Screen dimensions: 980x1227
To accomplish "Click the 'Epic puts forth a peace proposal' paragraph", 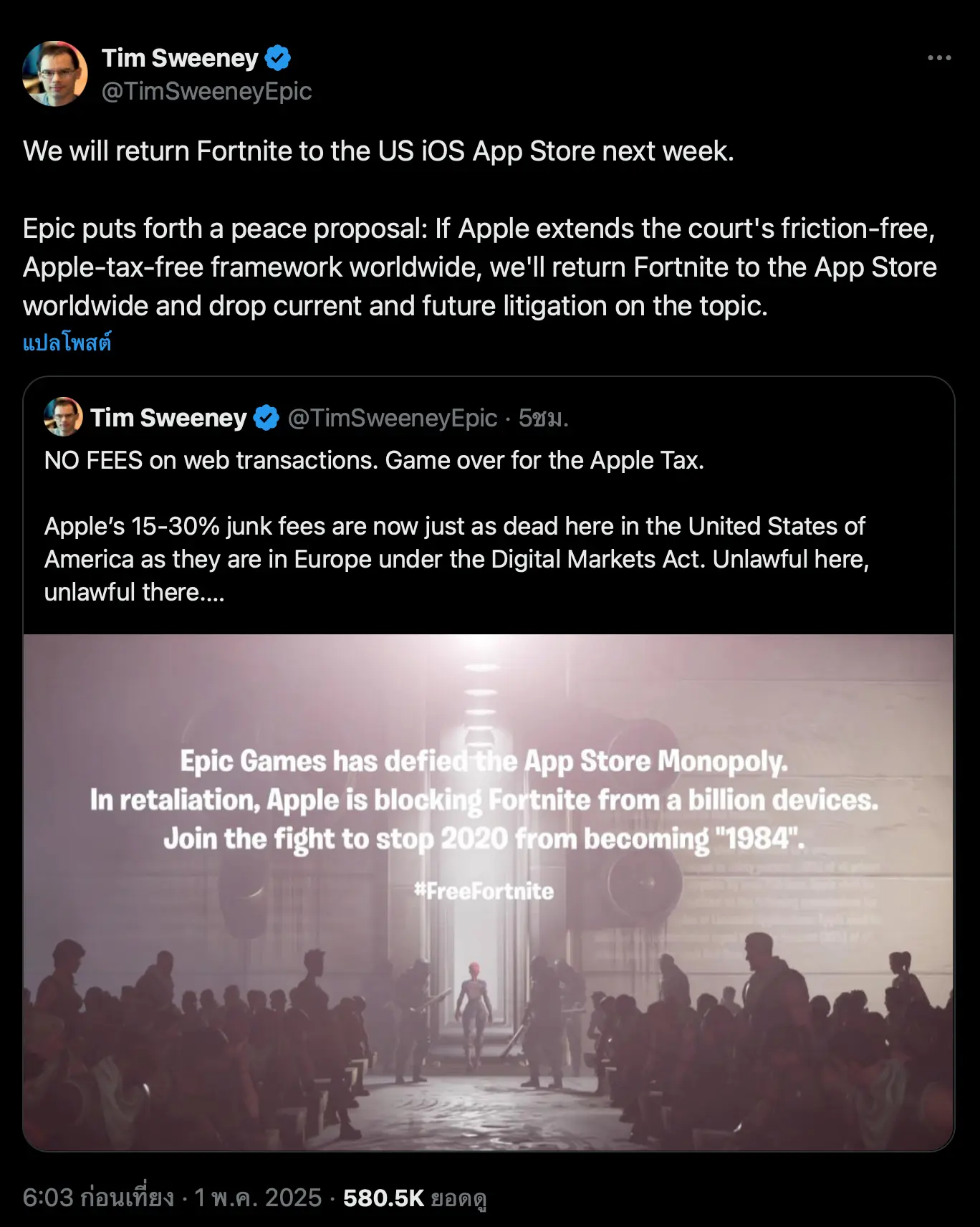I will [480, 267].
